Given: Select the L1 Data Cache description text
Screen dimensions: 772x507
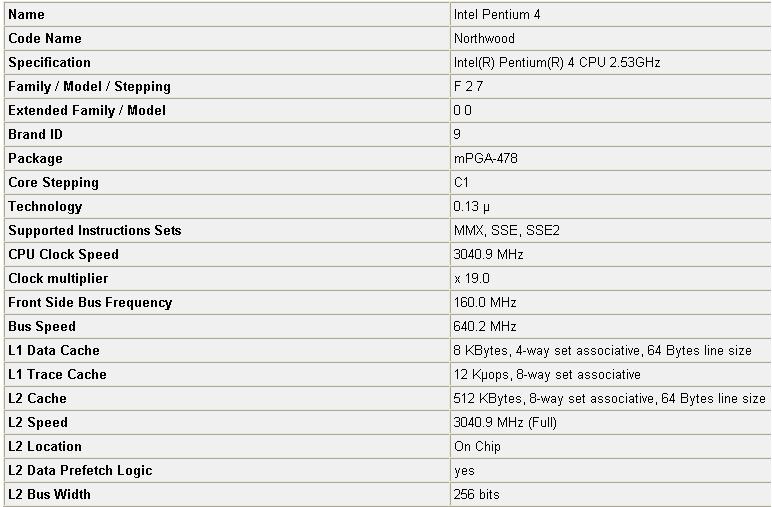Looking at the screenshot, I should [602, 350].
